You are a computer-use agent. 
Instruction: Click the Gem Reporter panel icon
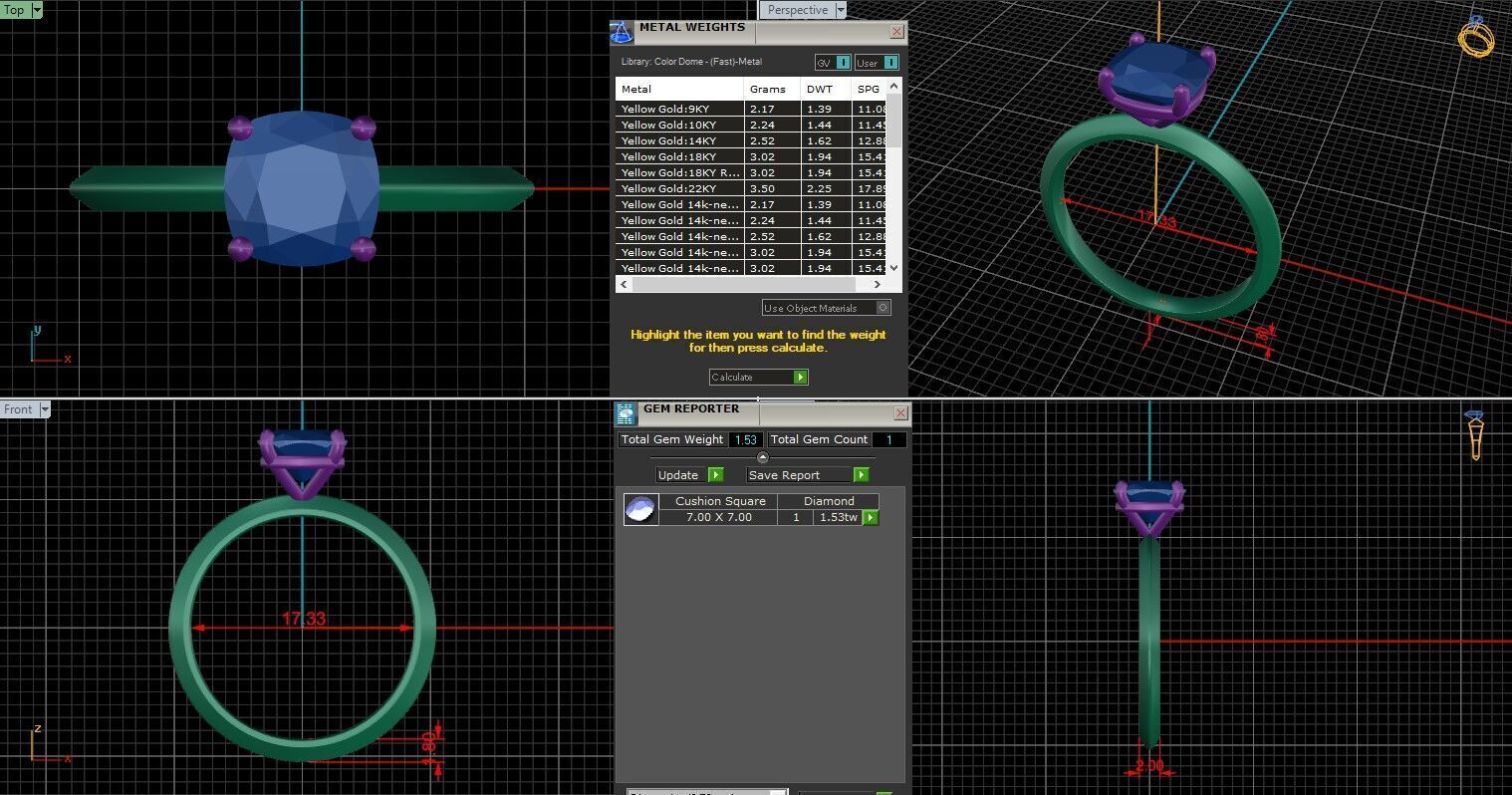[x=626, y=413]
